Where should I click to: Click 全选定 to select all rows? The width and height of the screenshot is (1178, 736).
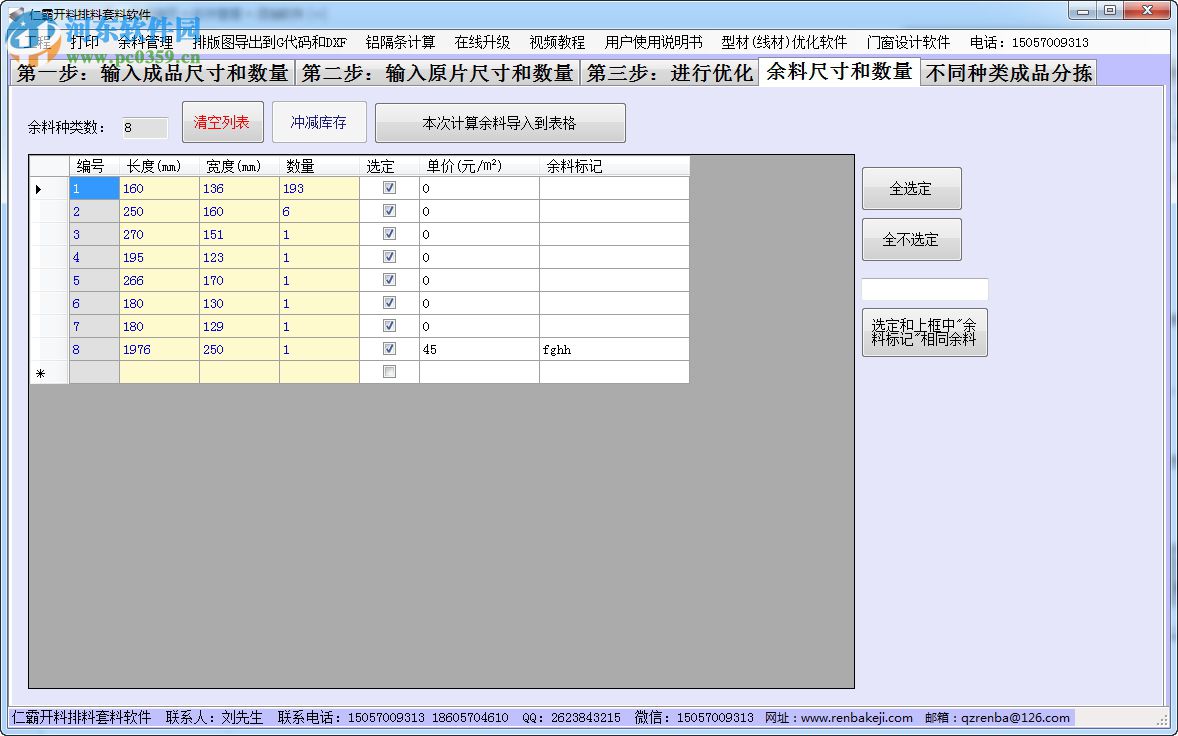[910, 188]
